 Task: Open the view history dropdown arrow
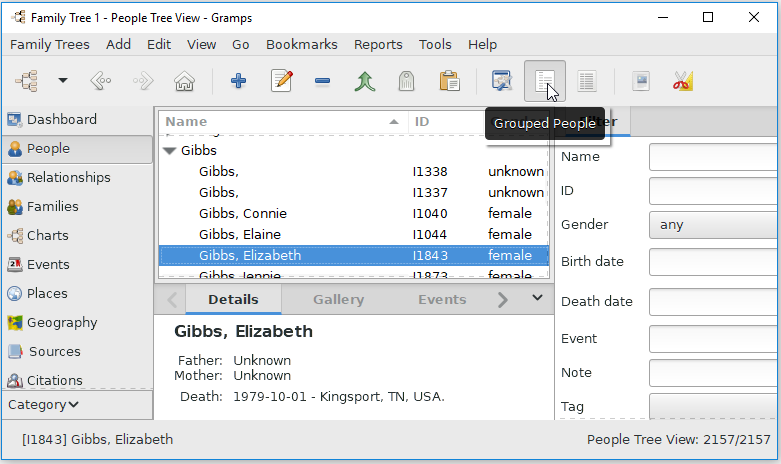pyautogui.click(x=63, y=80)
